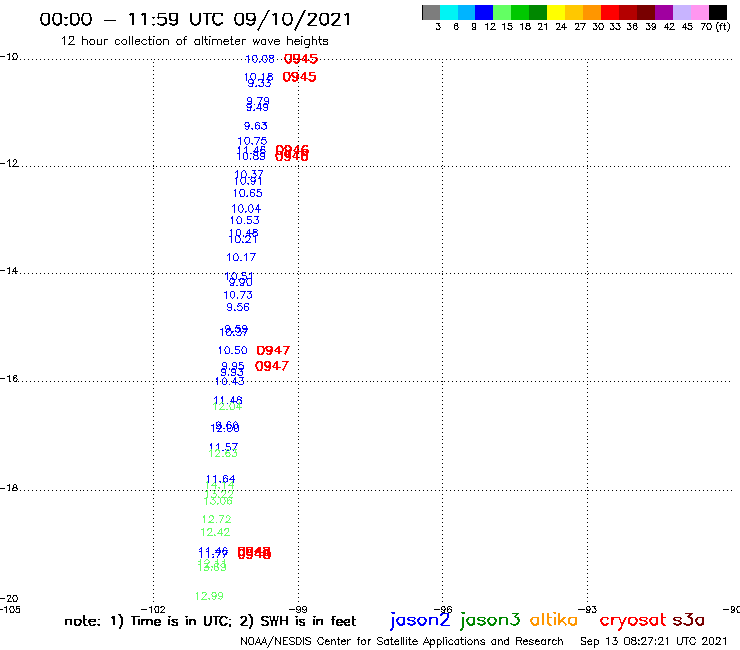Click the wave height value 10.65

pos(247,193)
